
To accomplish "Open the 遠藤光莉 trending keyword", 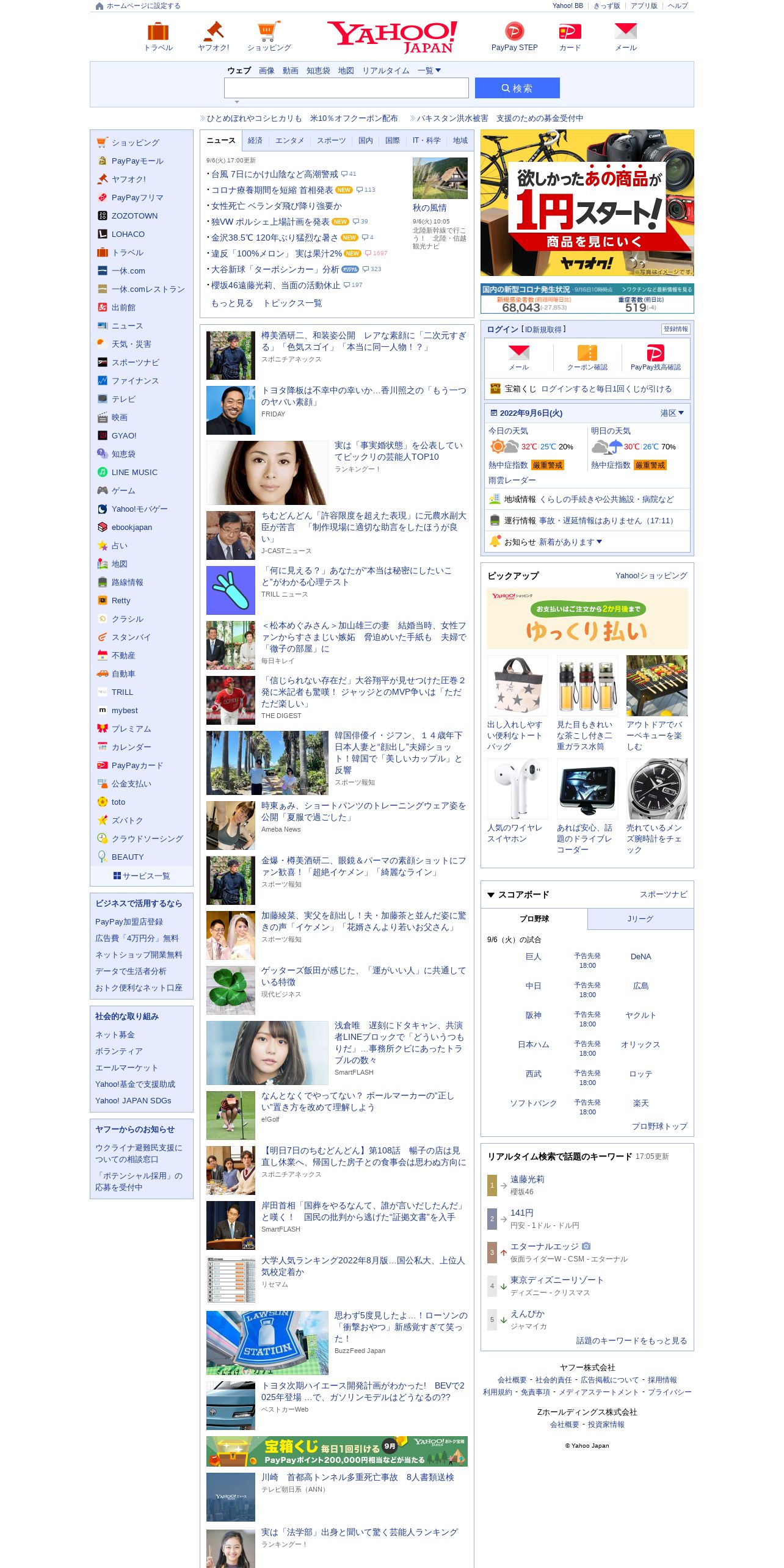I will (x=528, y=1179).
